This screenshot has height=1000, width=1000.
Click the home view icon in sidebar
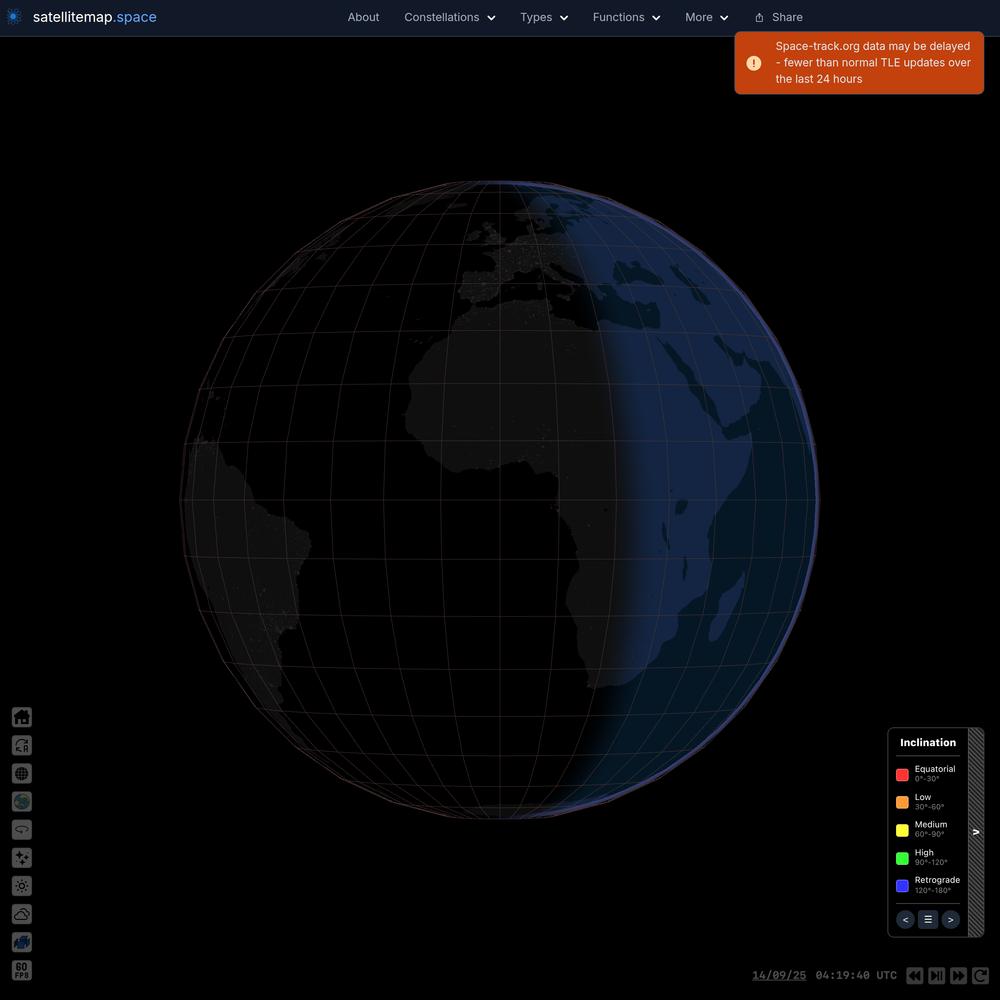coord(21,717)
